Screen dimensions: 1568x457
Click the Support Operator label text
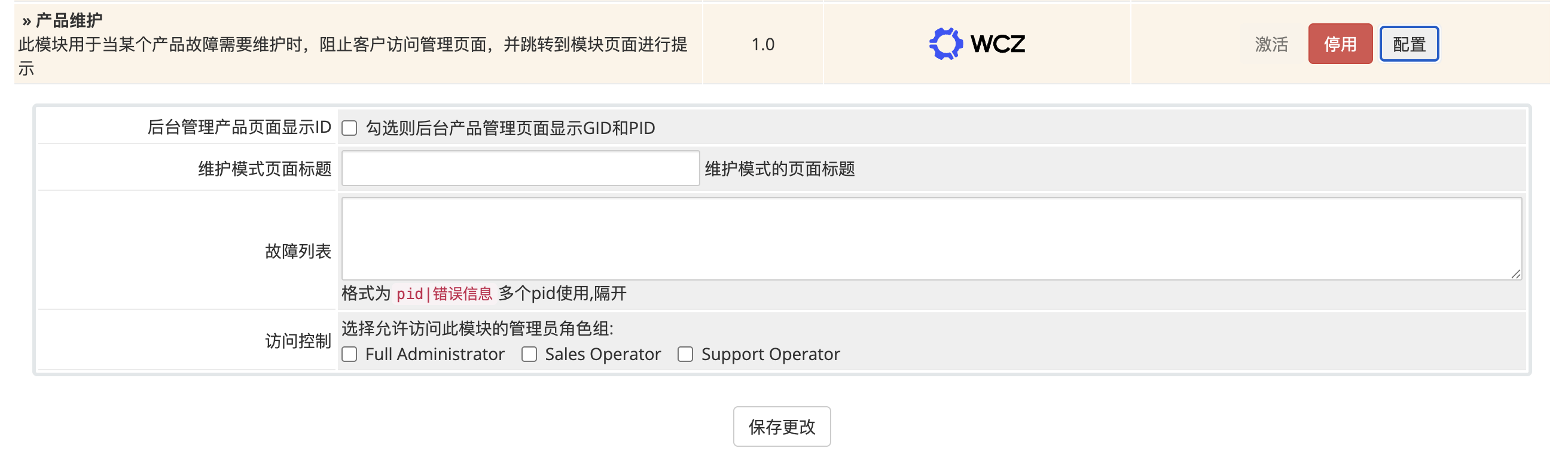click(x=770, y=354)
